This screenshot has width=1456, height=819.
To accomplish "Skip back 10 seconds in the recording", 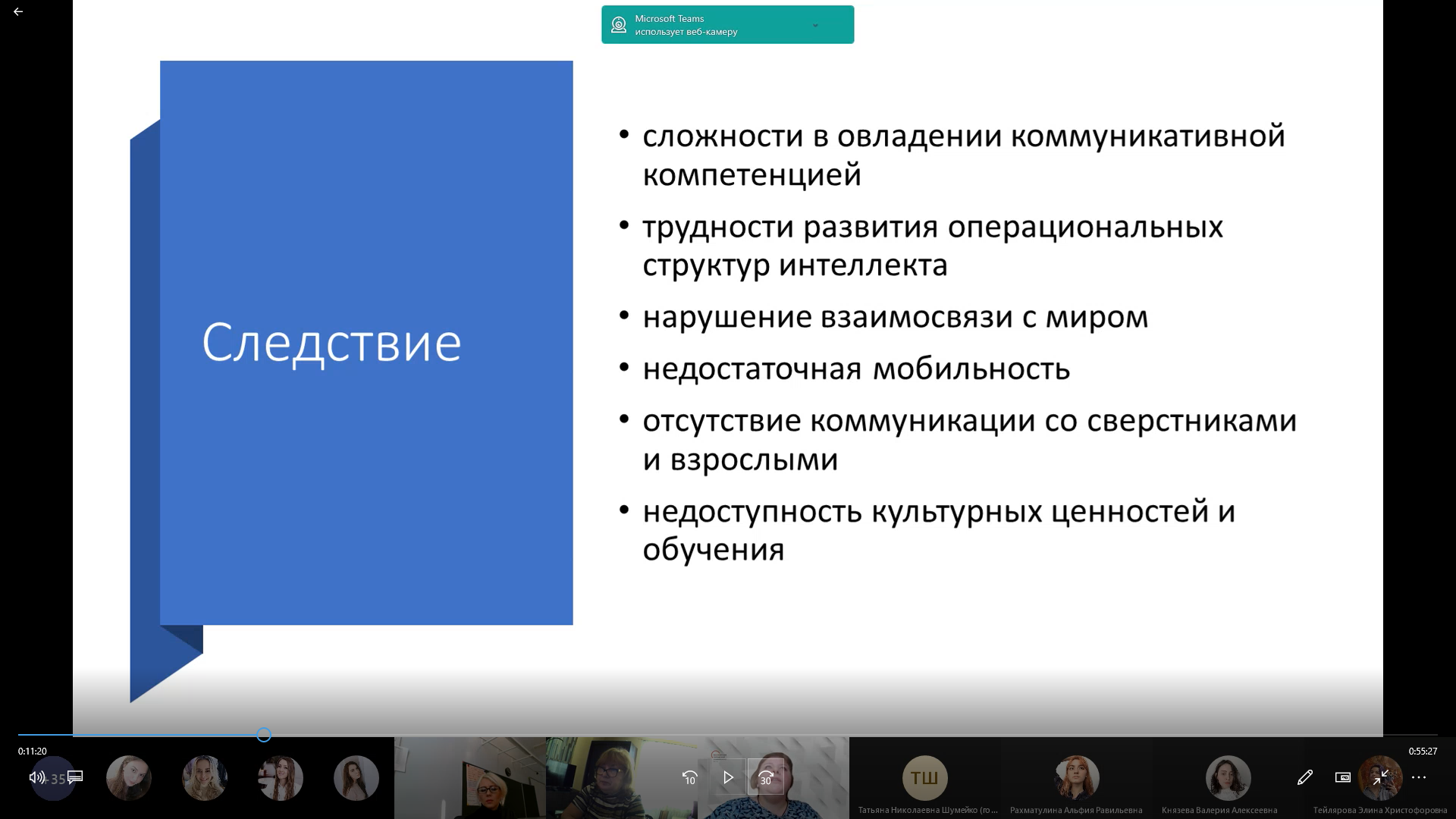I will point(689,777).
